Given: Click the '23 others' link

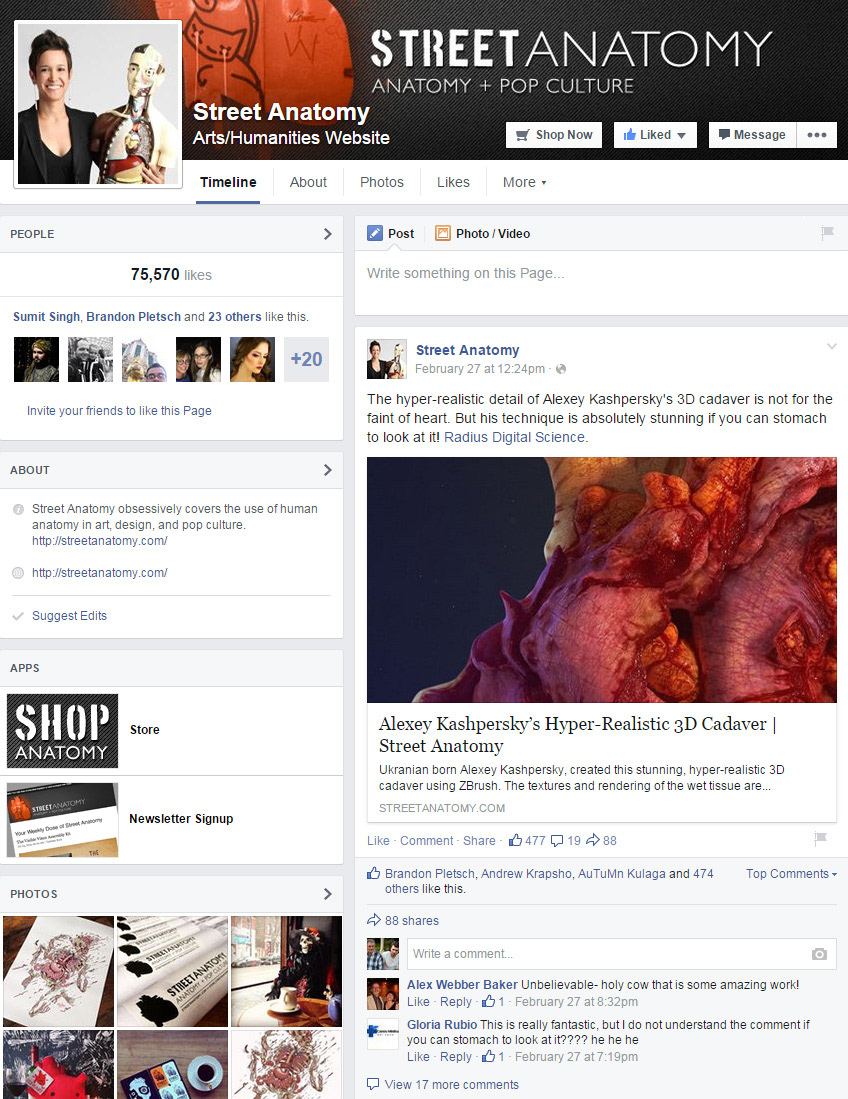Looking at the screenshot, I should [235, 317].
